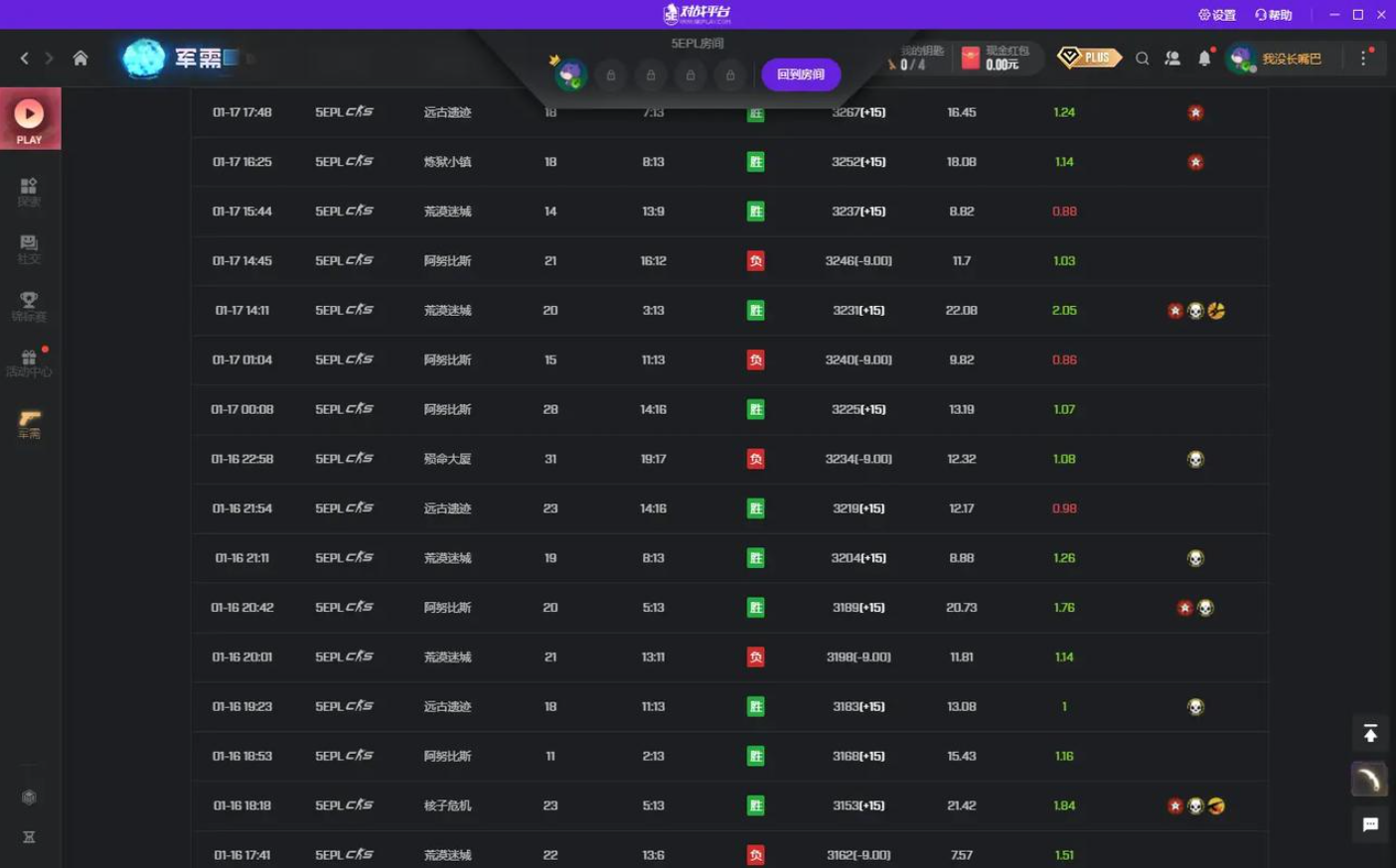Click the party leader avatar in 5EPL房间
This screenshot has height=868, width=1396.
pos(570,74)
